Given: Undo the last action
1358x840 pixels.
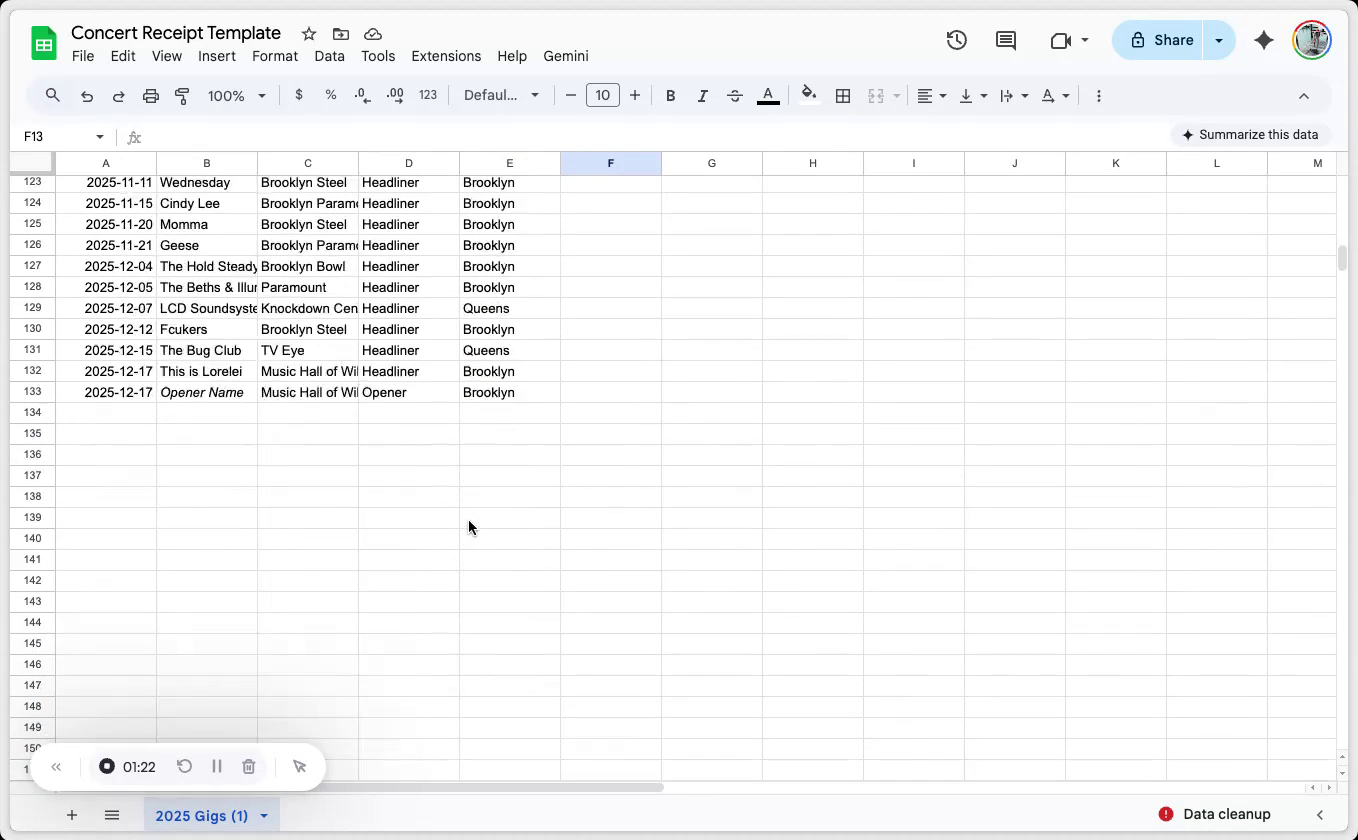Looking at the screenshot, I should pyautogui.click(x=87, y=96).
